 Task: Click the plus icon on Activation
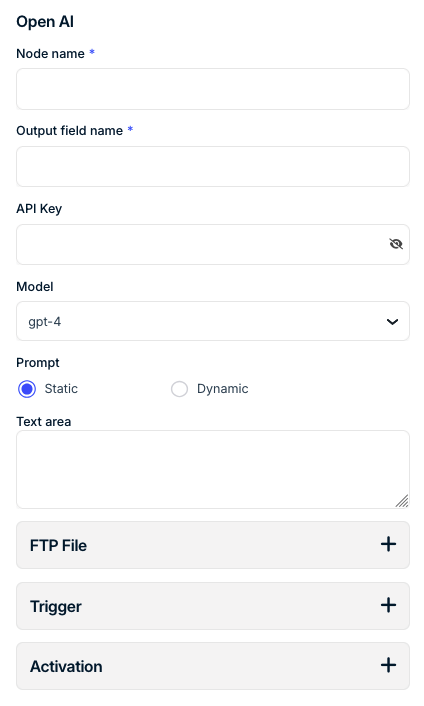click(x=388, y=665)
